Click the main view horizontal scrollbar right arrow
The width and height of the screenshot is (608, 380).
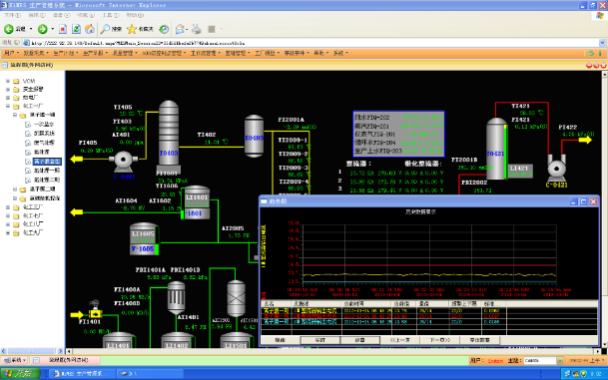click(598, 351)
